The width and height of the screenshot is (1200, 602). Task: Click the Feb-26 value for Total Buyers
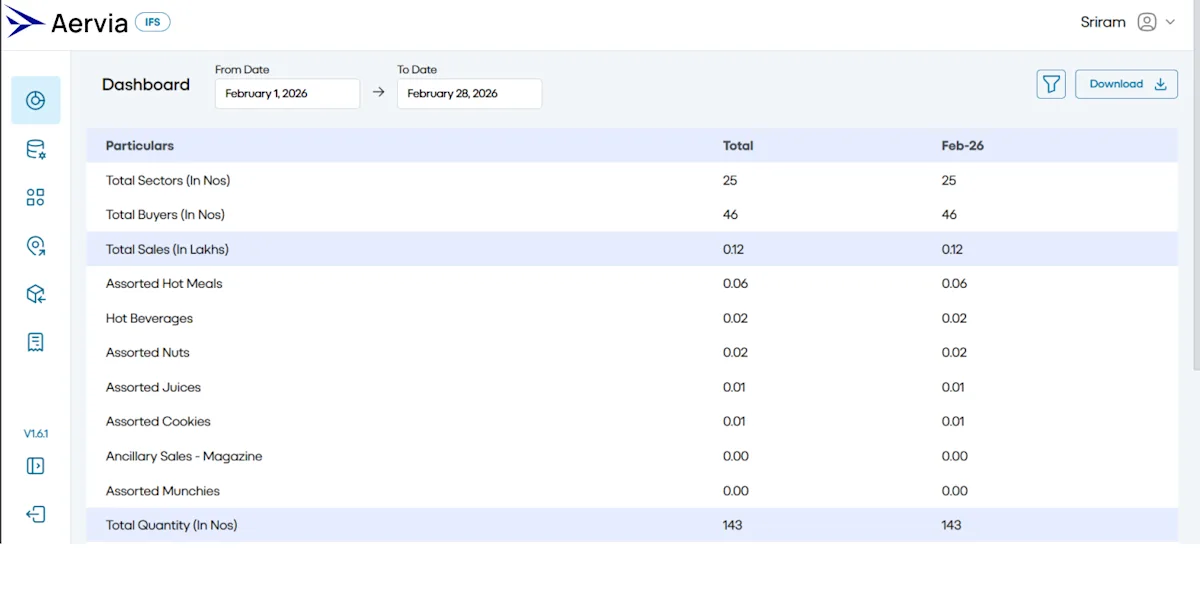[949, 215]
